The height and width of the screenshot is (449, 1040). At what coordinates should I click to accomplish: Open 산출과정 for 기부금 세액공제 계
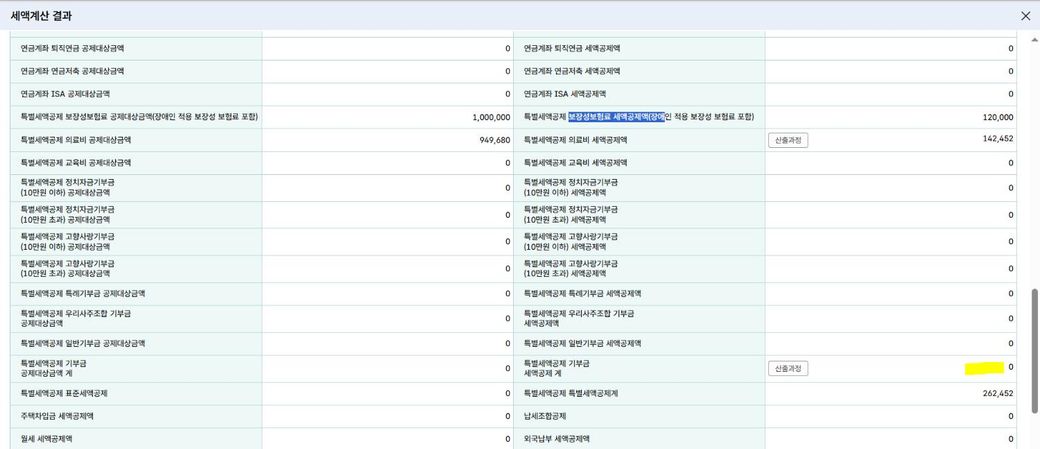[787, 369]
